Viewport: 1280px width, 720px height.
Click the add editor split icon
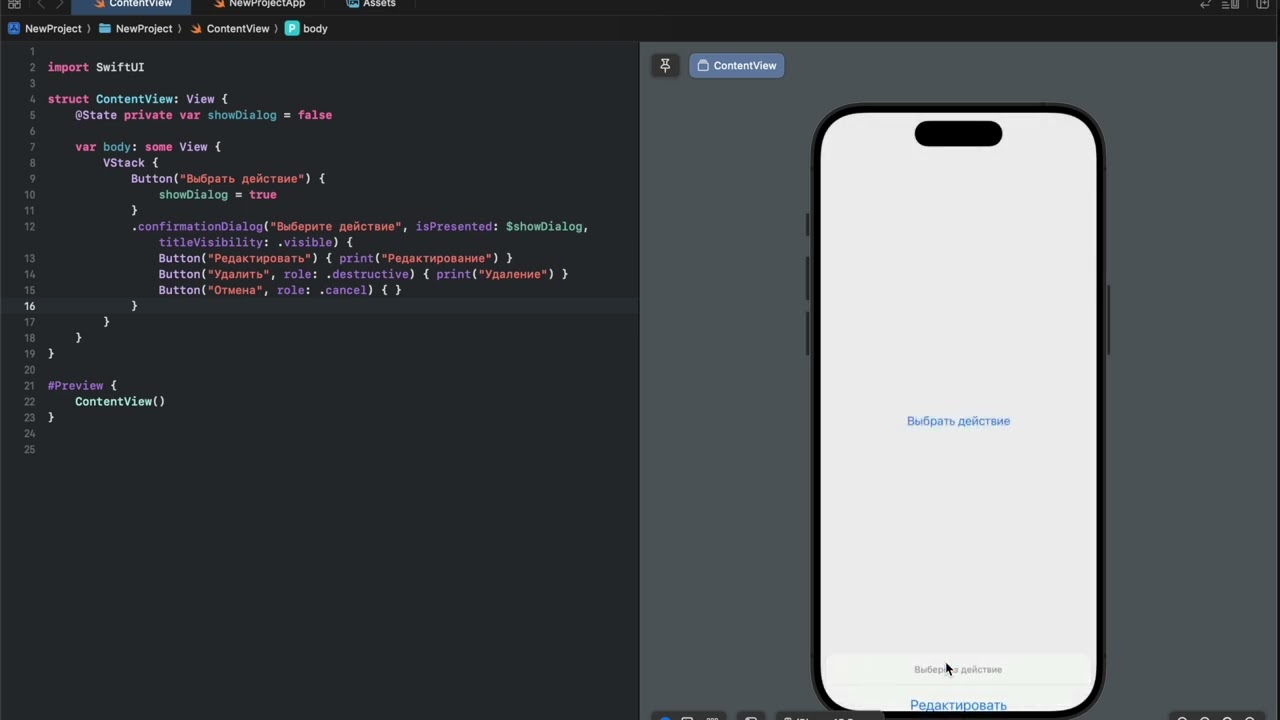click(x=1262, y=5)
